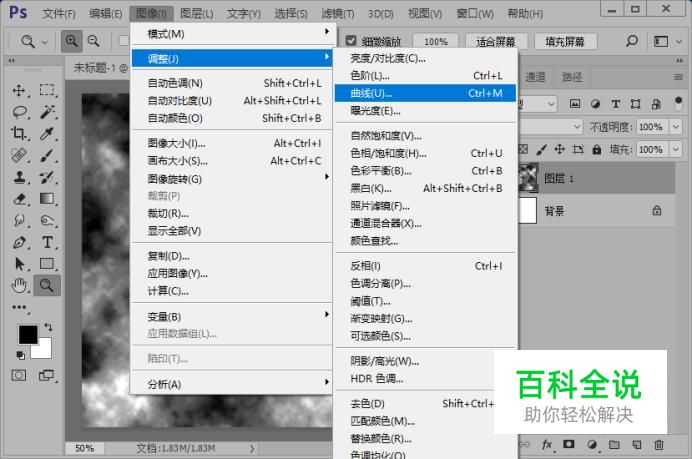The image size is (692, 459).
Task: Click the 填充屏幕 fill screen button
Action: (x=565, y=41)
